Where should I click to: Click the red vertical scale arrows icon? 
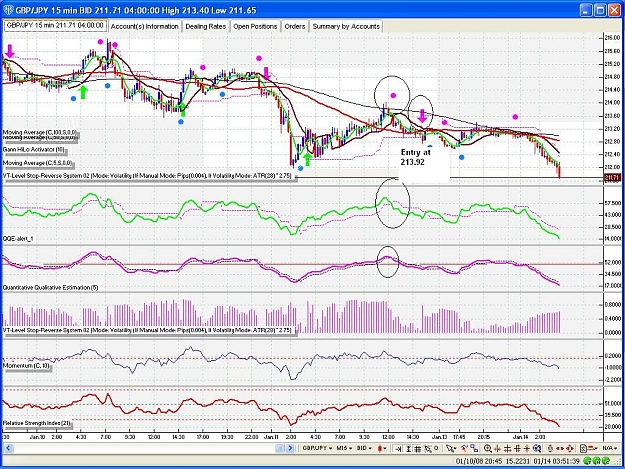coord(550,449)
